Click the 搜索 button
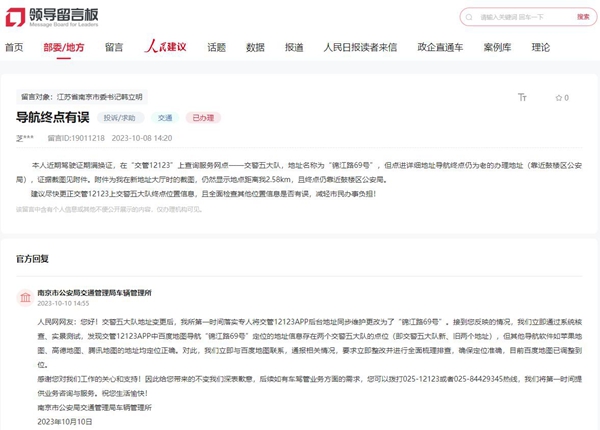Screen dimensions: 600x430 coord(583,17)
